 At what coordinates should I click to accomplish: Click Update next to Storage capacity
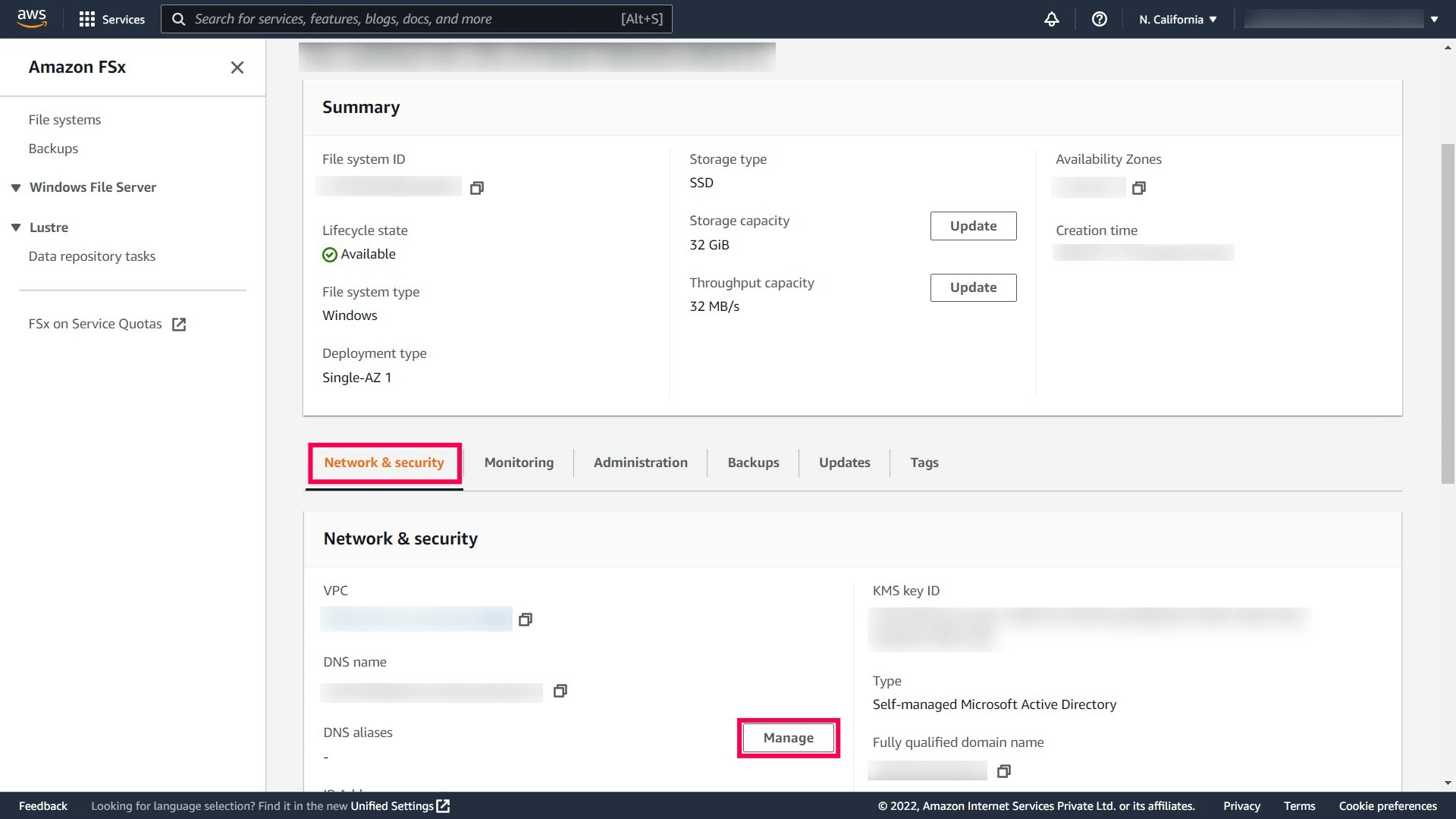[x=973, y=226]
